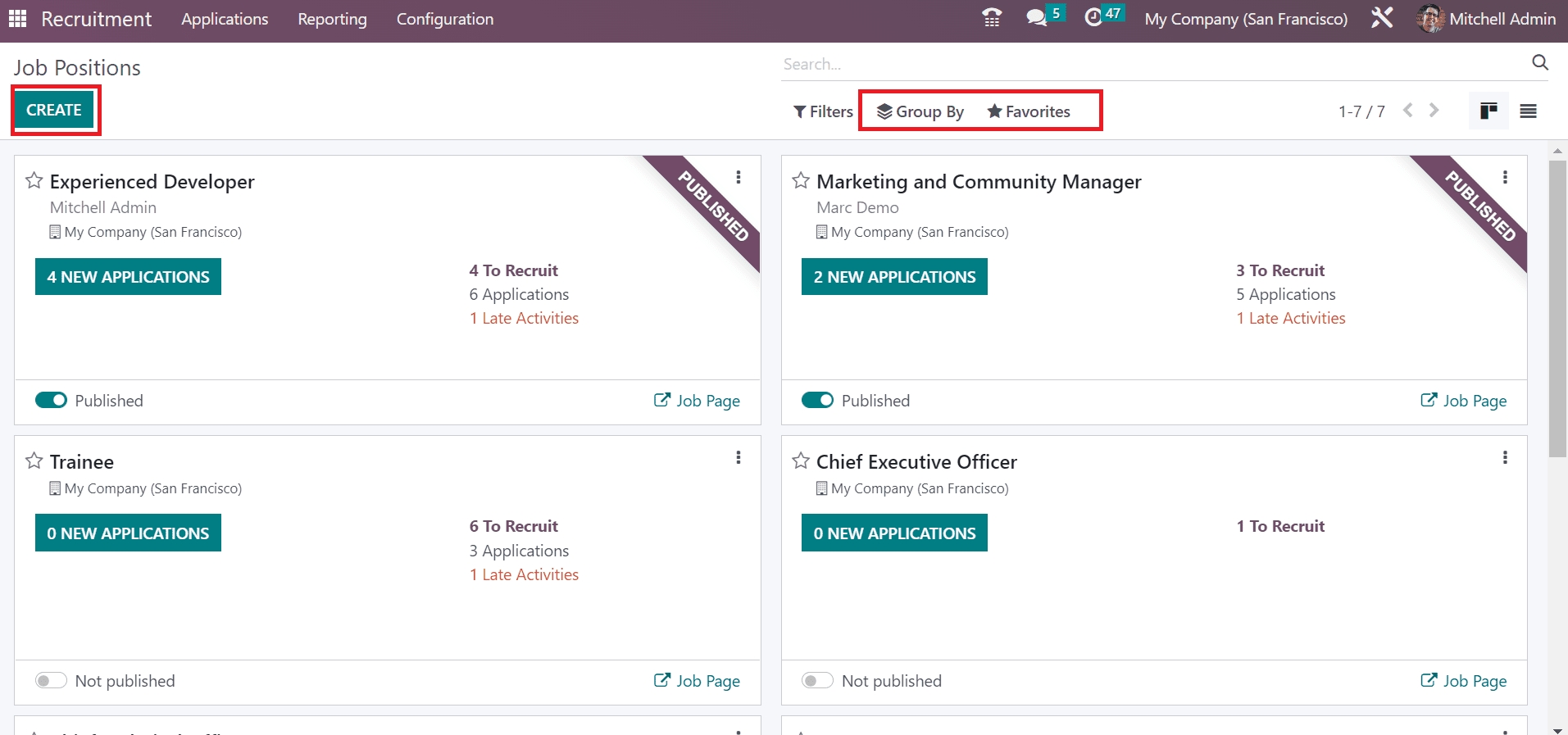Image resolution: width=1568 pixels, height=735 pixels.
Task: Click the search magnifier icon
Action: (x=1540, y=63)
